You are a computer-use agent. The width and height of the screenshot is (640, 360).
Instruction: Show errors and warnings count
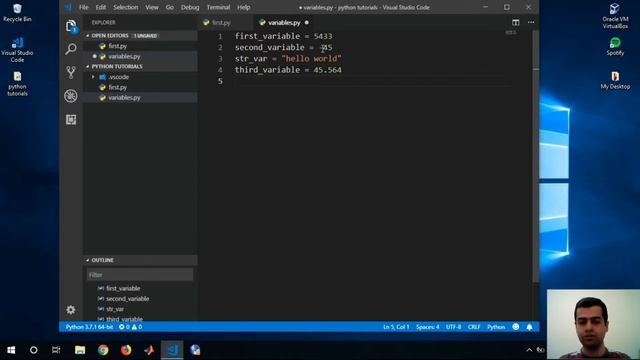point(130,327)
